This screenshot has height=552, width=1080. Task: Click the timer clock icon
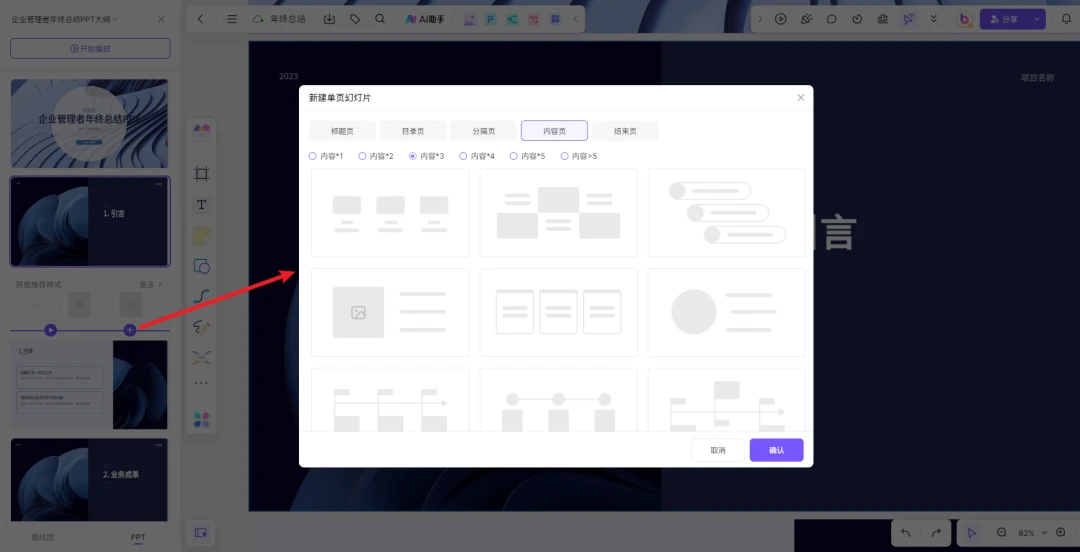tap(857, 19)
